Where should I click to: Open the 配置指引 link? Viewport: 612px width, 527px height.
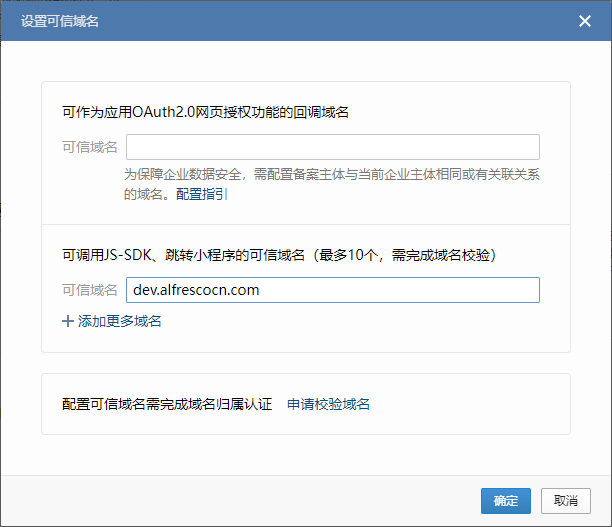(x=202, y=194)
